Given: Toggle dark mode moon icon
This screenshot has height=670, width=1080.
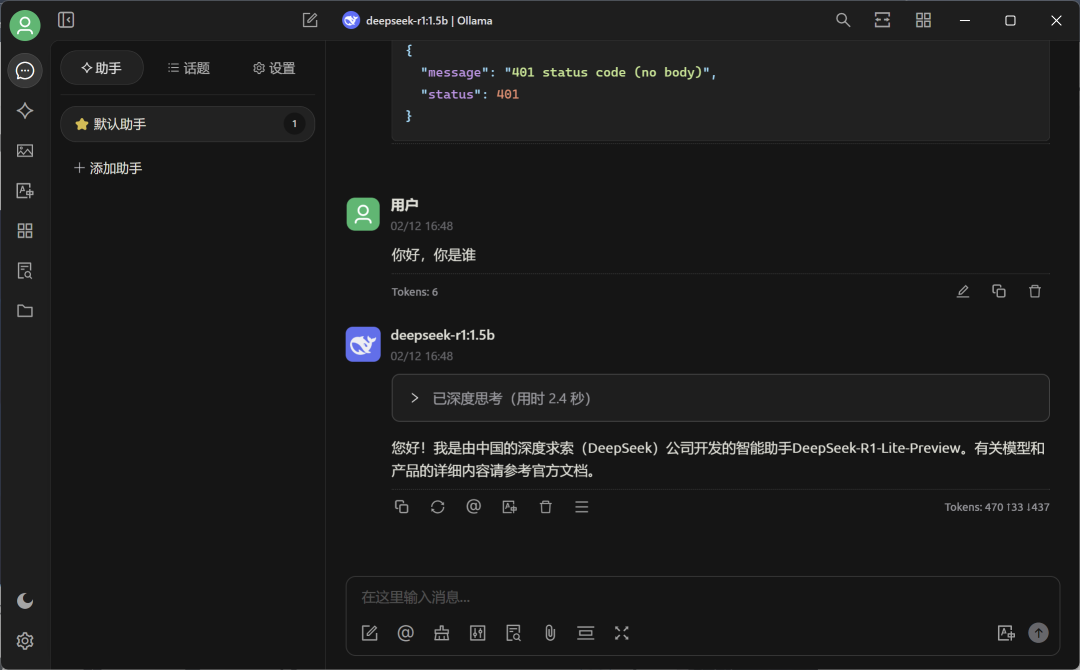Looking at the screenshot, I should pos(25,601).
